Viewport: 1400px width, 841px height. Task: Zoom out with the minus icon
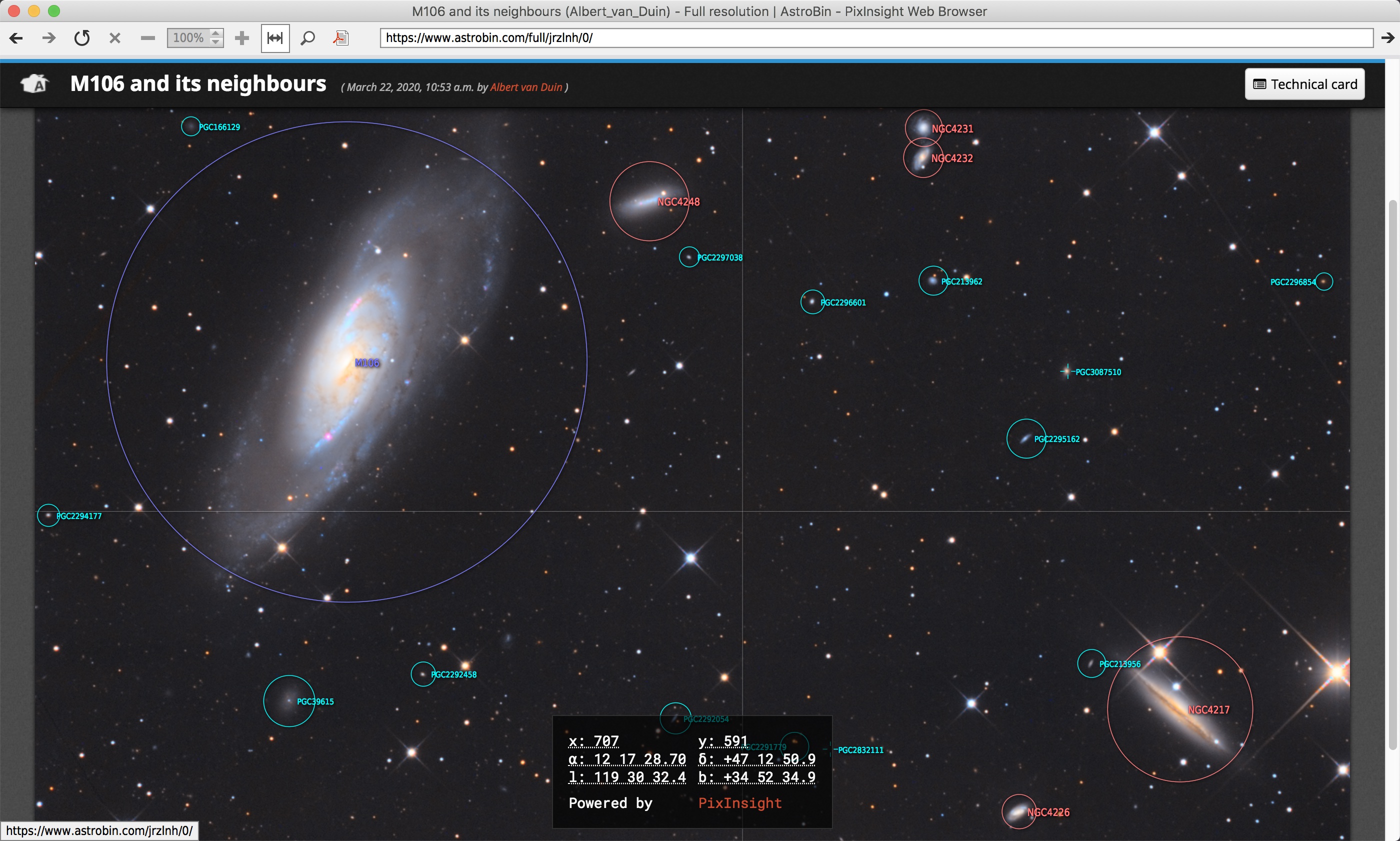coord(148,38)
